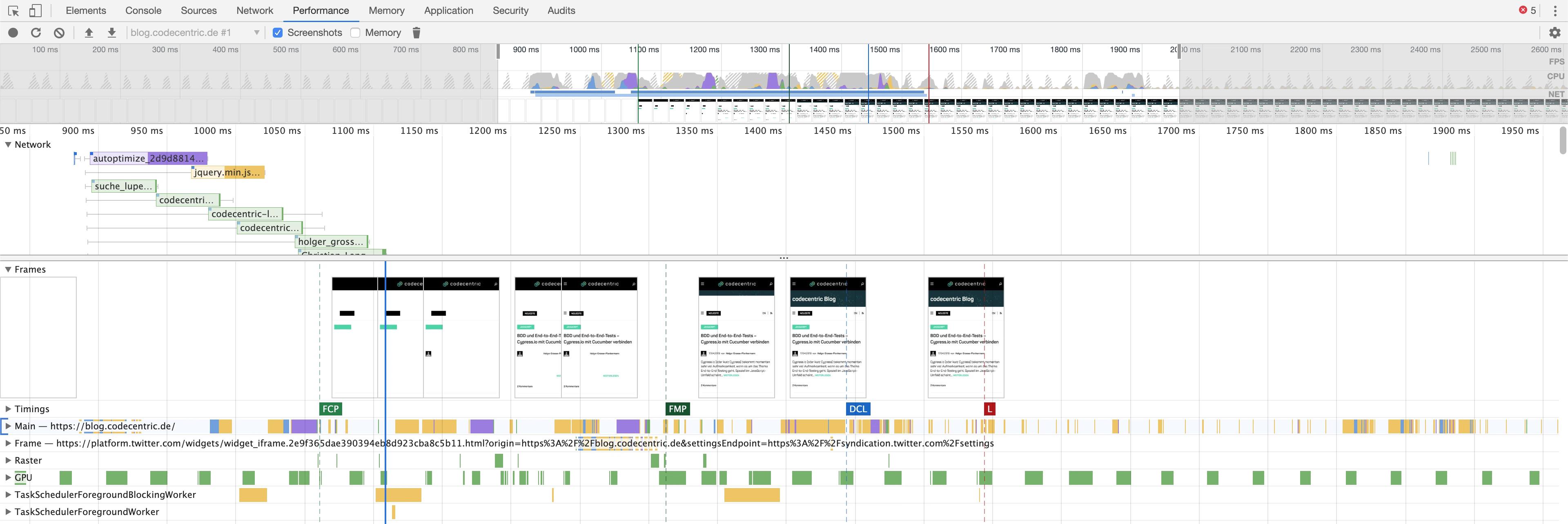Uncheck the Screenshots checkbox
The image size is (1568, 524).
click(278, 33)
